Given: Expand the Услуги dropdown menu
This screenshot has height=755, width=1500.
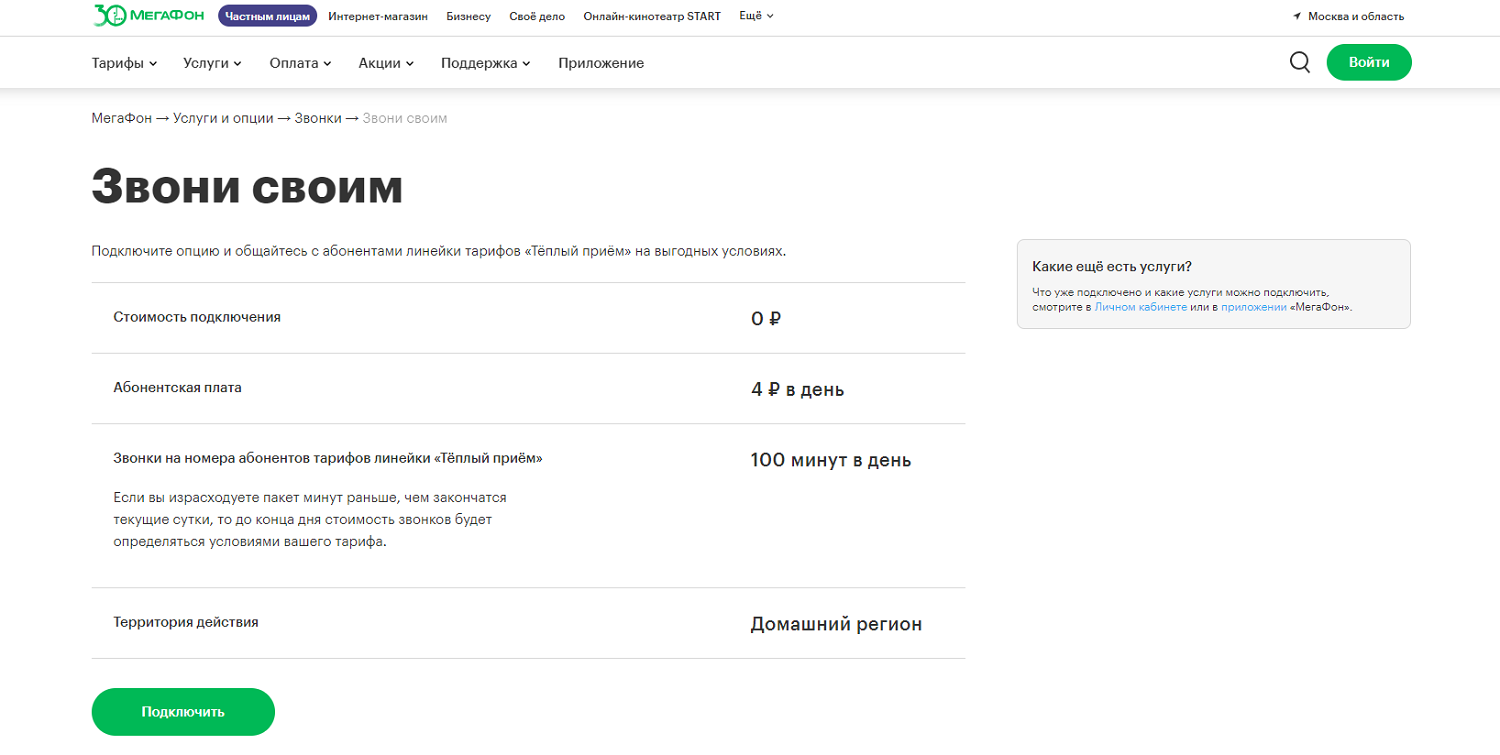Looking at the screenshot, I should tap(212, 63).
